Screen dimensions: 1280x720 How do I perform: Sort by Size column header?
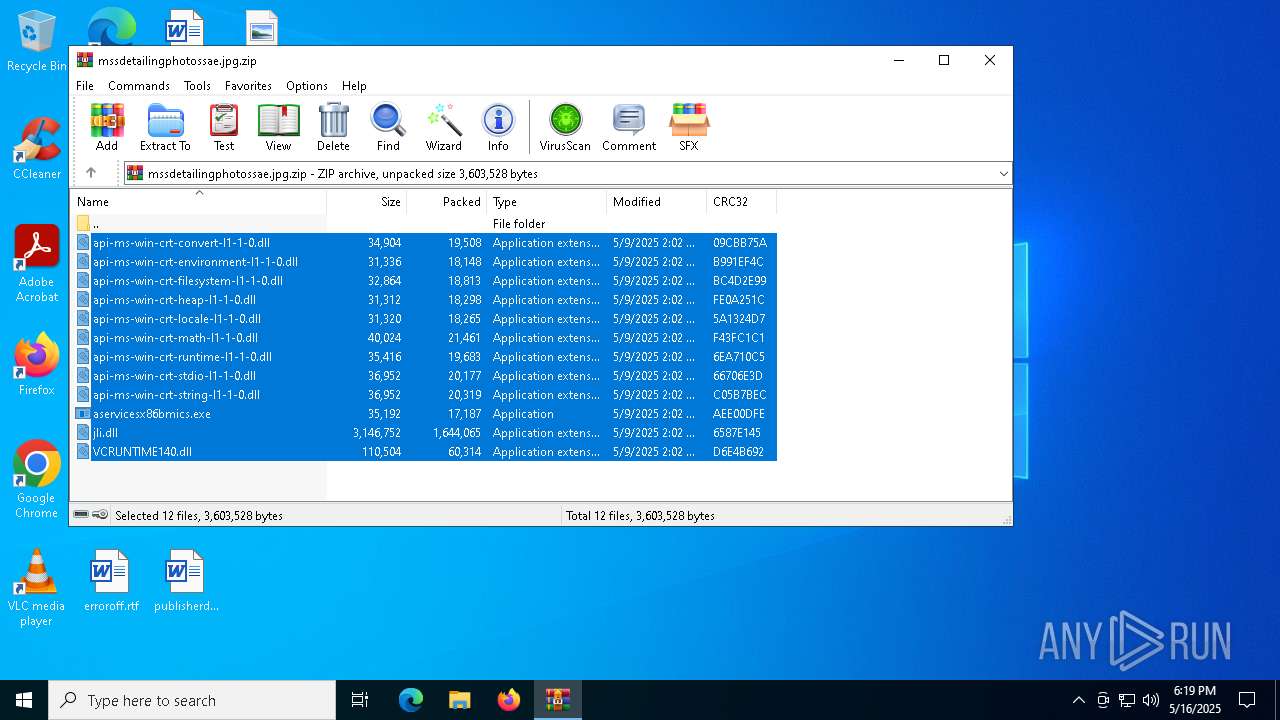tap(367, 202)
